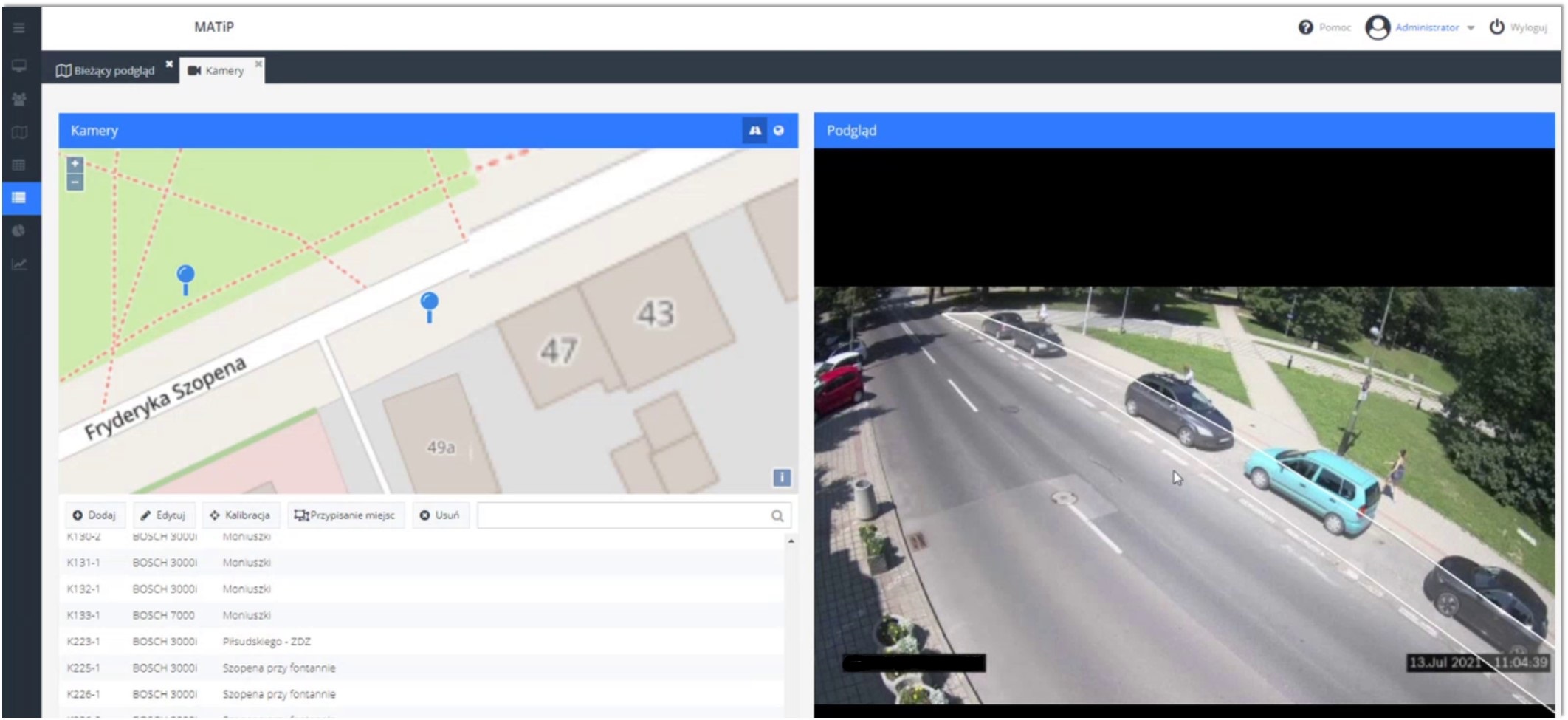Click the Dodaj button
Image resolution: width=1568 pixels, height=720 pixels.
click(95, 515)
